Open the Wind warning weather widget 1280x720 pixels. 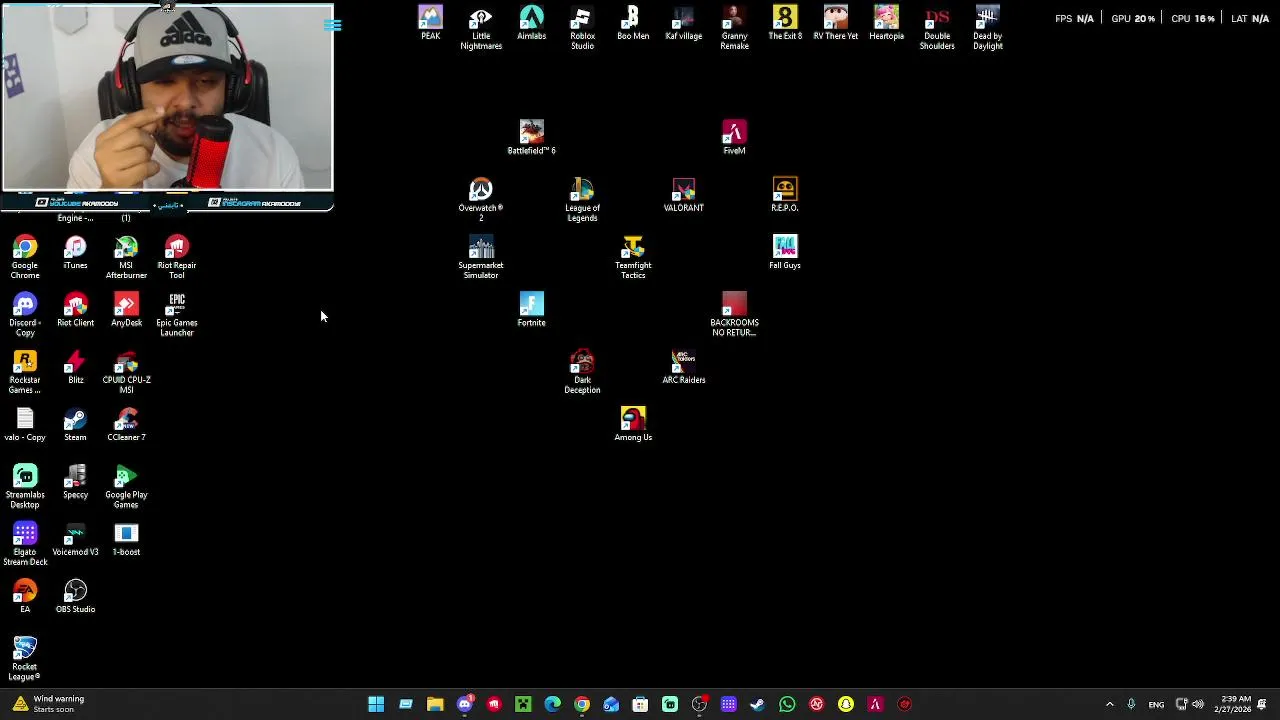pyautogui.click(x=48, y=704)
